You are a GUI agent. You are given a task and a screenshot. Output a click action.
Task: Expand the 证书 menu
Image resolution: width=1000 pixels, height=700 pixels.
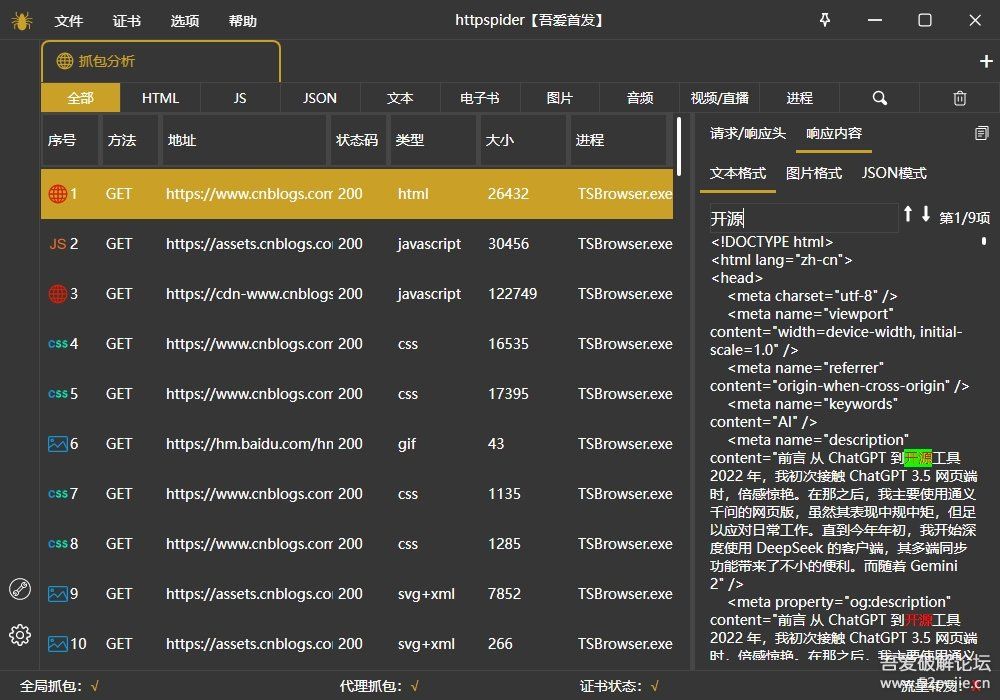[x=127, y=21]
